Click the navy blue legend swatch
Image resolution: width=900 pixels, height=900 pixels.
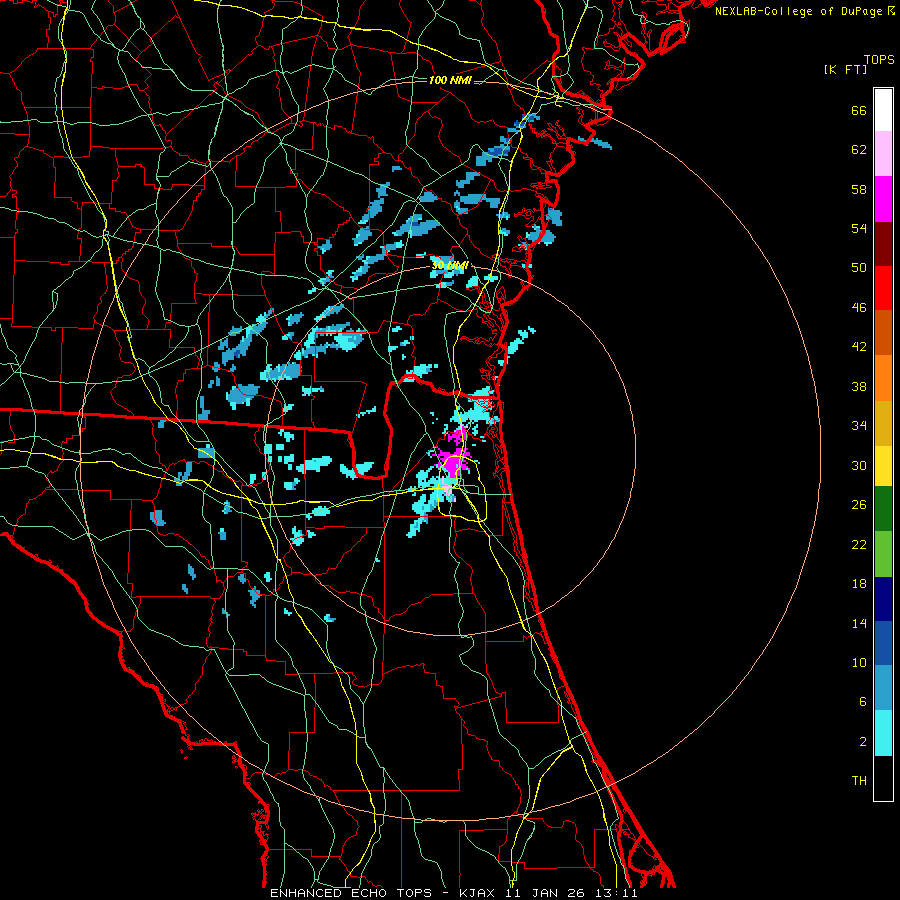[x=883, y=599]
